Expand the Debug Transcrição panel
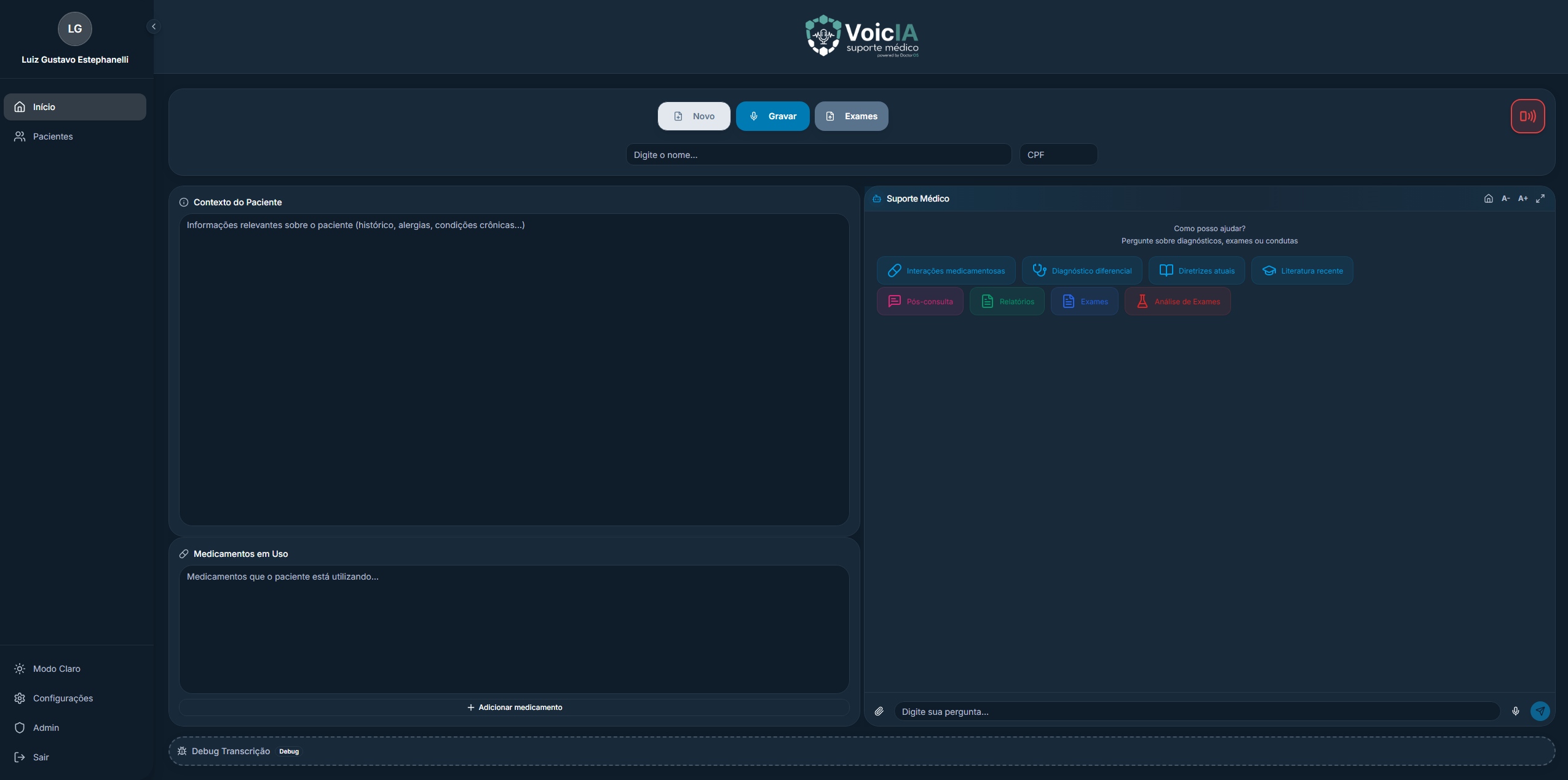This screenshot has height=780, width=1568. point(862,751)
